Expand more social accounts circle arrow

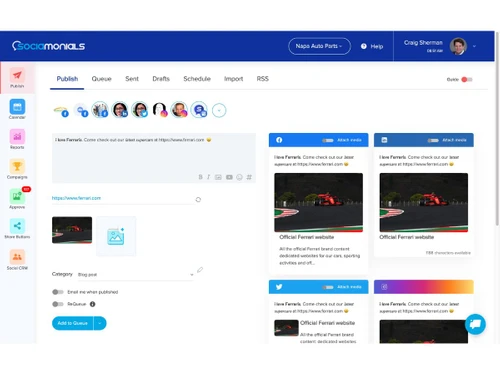pos(219,110)
